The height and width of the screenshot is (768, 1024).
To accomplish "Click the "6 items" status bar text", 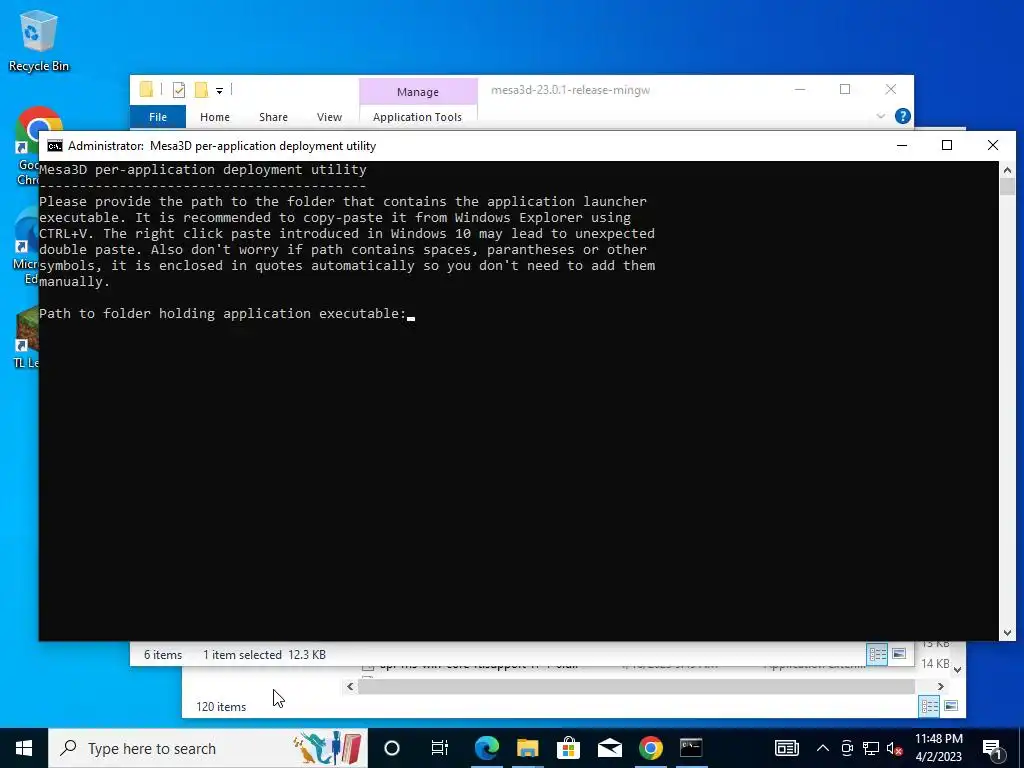I will [163, 655].
